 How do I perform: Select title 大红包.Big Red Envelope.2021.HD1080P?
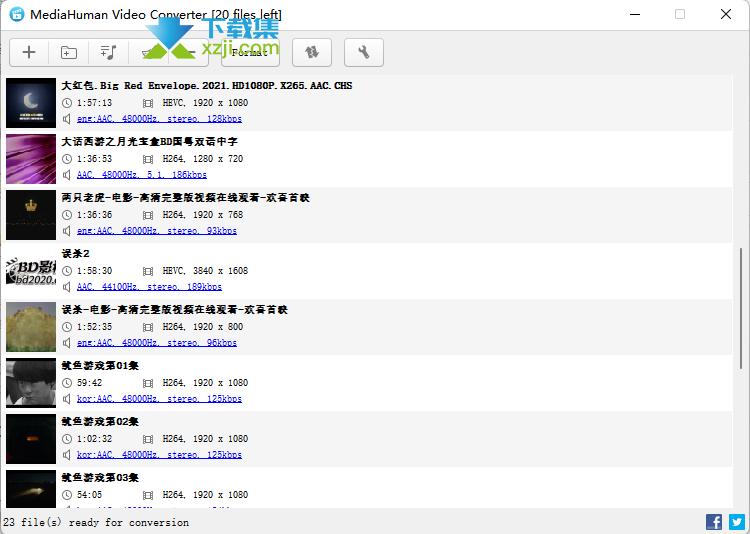click(207, 86)
